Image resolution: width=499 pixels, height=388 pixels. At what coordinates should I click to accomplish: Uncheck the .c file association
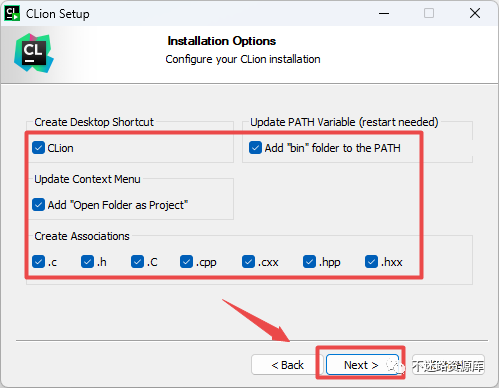(x=38, y=262)
